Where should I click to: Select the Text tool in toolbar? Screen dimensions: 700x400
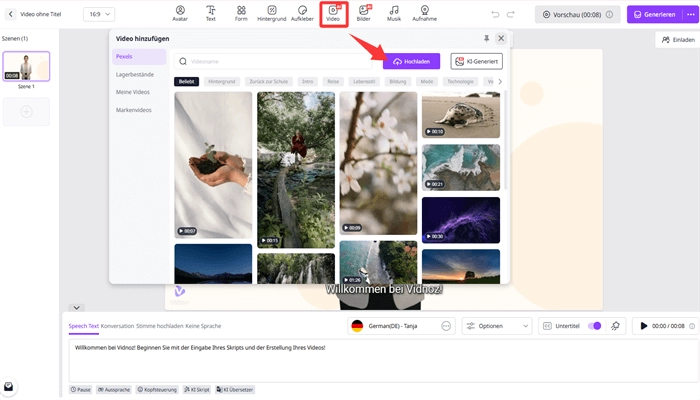point(210,13)
